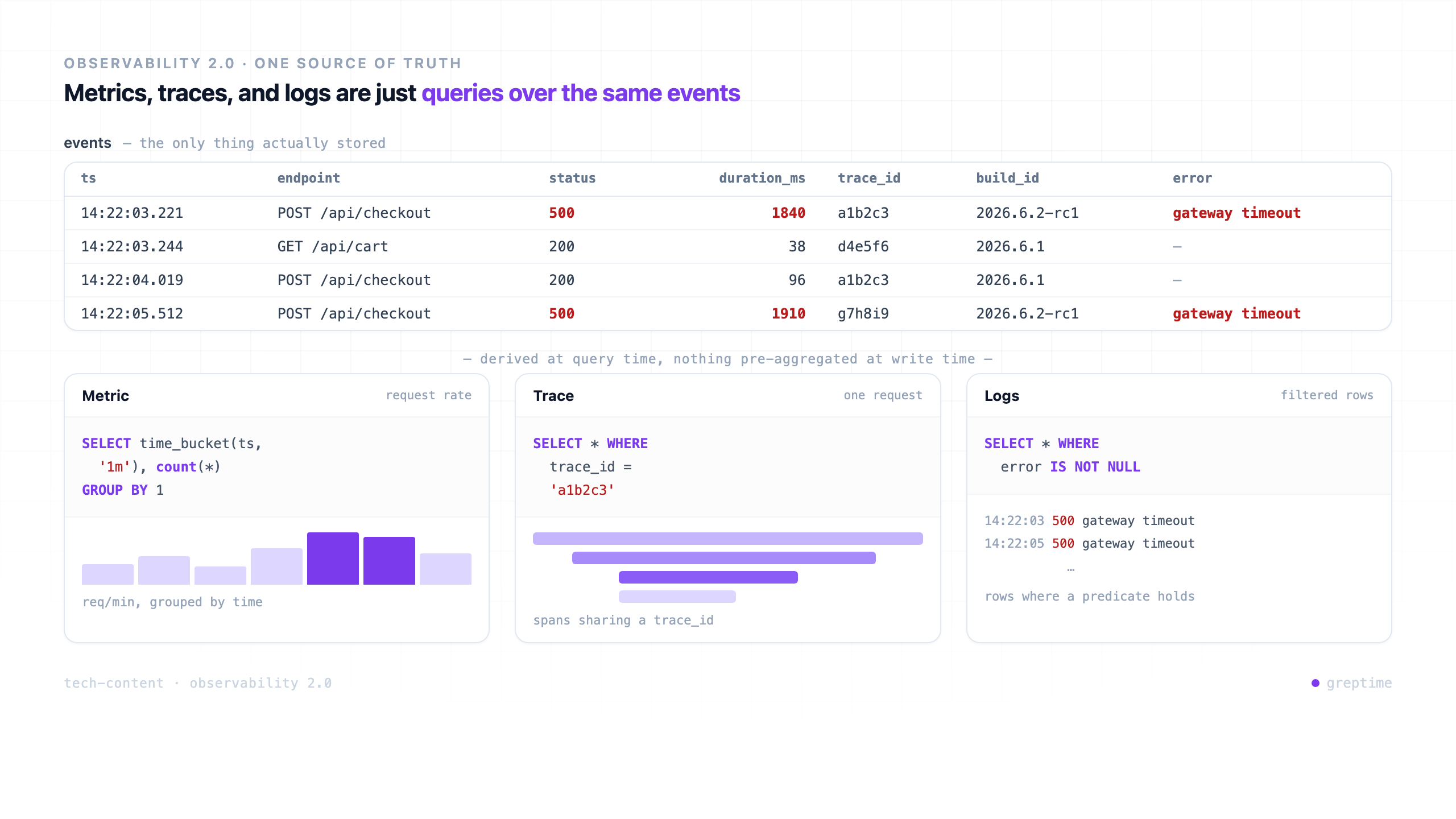Click the 14:22:05 gateway timeout log line
This screenshot has height=819, width=1456.
(x=1089, y=543)
